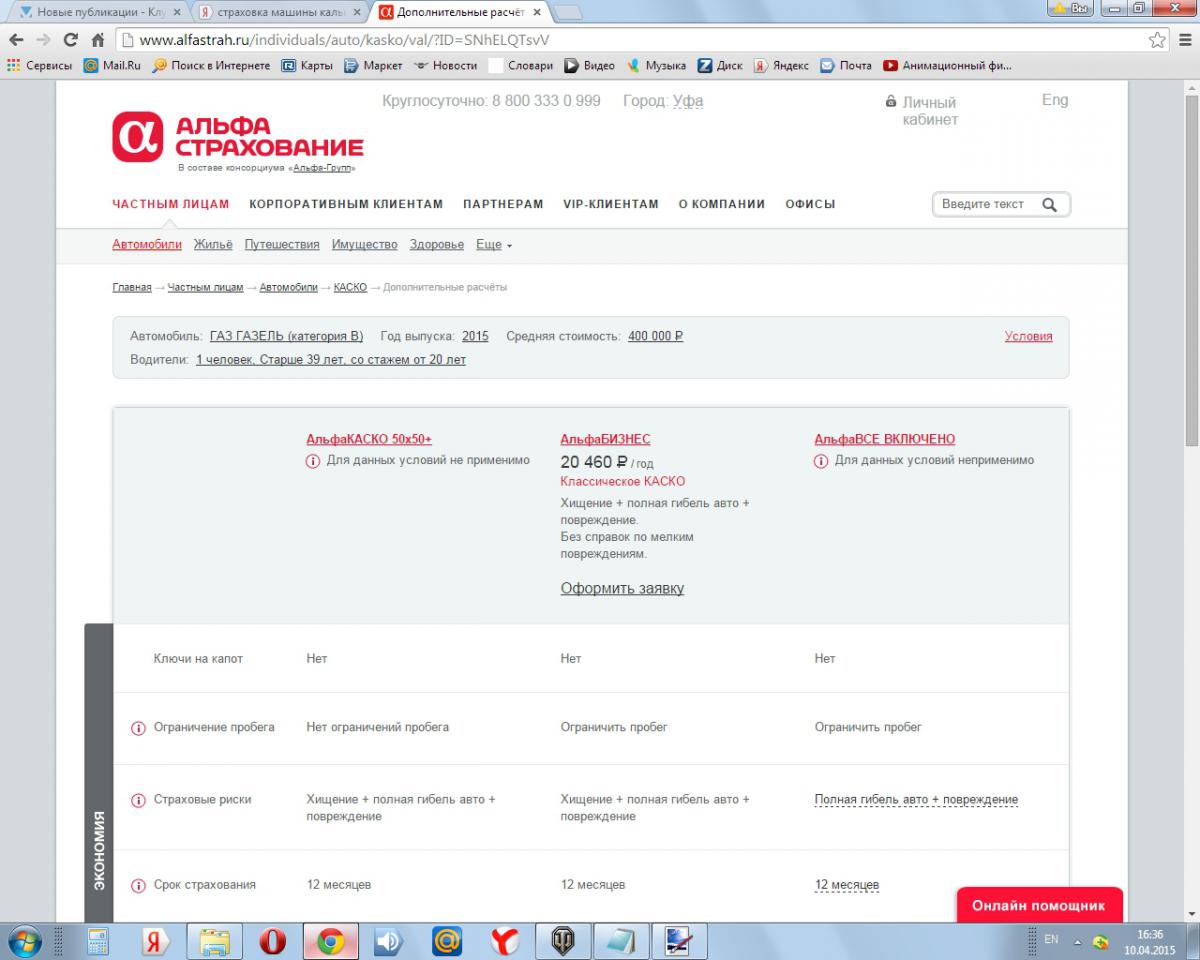Viewport: 1200px width, 960px height.
Task: Edit drivers 1 человек, Старше 39 лет
Action: (x=331, y=360)
